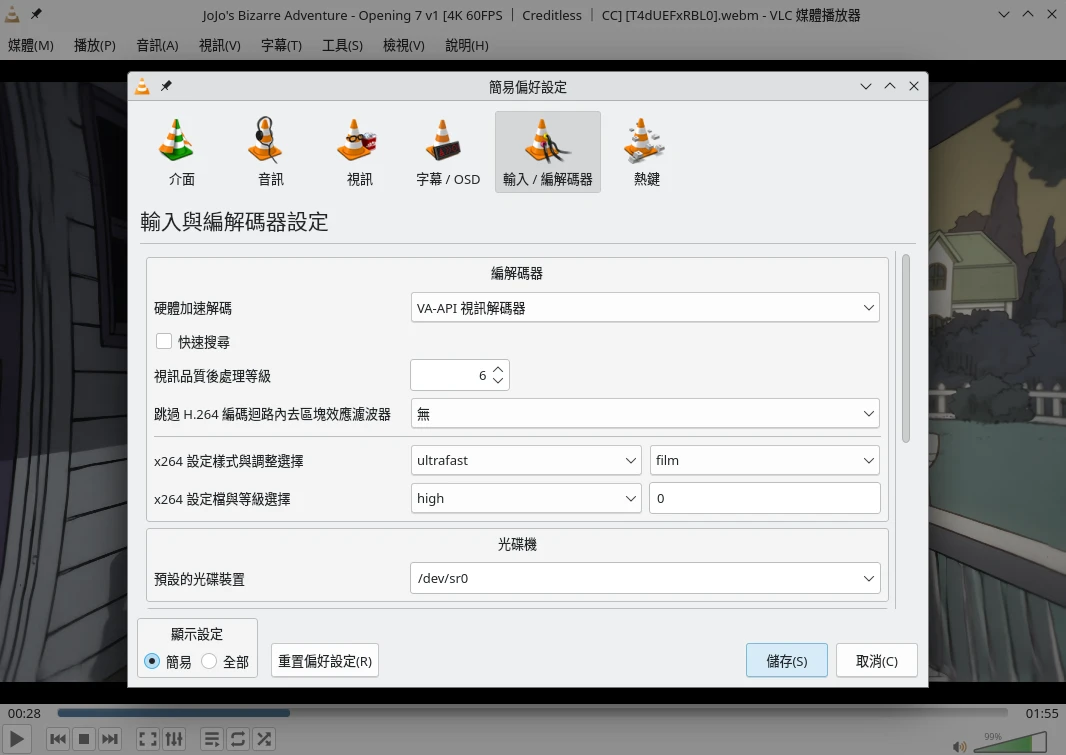This screenshot has width=1066, height=755.
Task: Toggle the fullscreen icon in player toolbar
Action: pos(147,739)
